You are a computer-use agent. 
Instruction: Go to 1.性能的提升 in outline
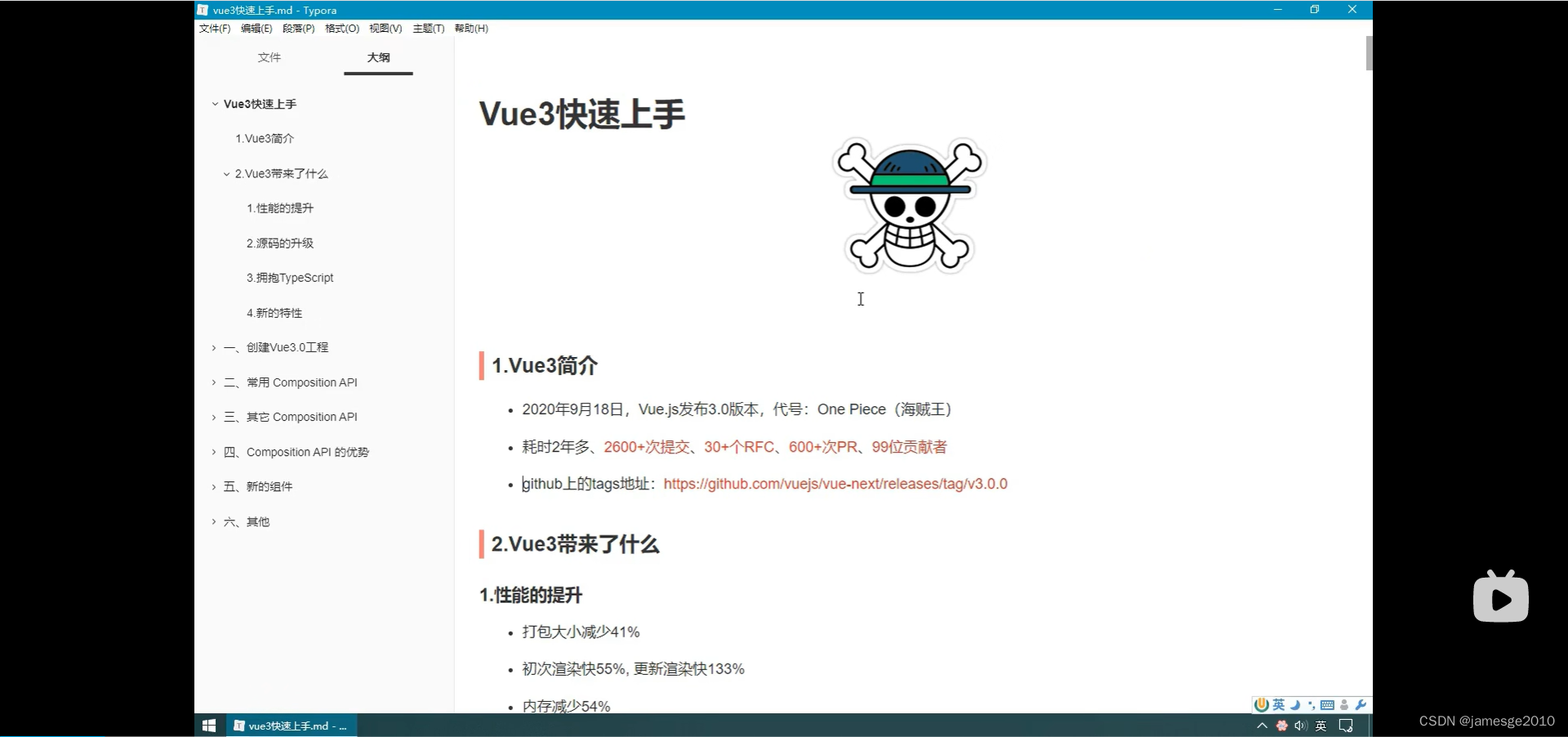coord(280,208)
